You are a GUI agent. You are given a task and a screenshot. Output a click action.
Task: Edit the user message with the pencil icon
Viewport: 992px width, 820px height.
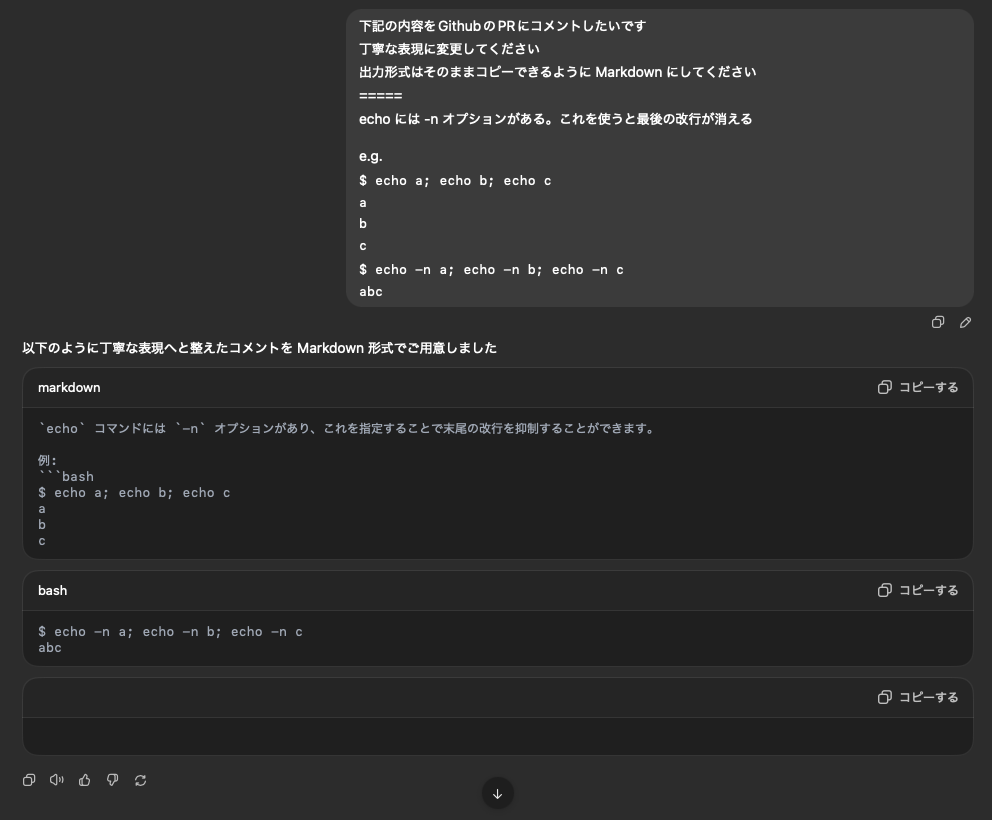965,322
